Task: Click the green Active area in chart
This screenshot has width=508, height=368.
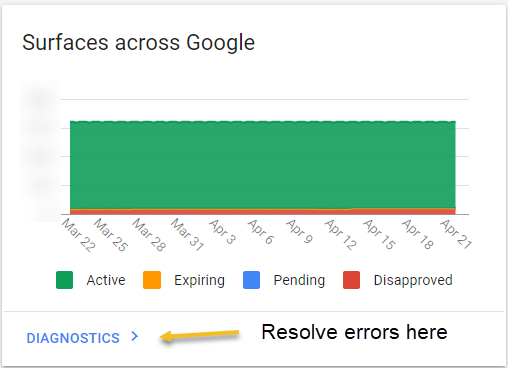Action: coord(263,165)
